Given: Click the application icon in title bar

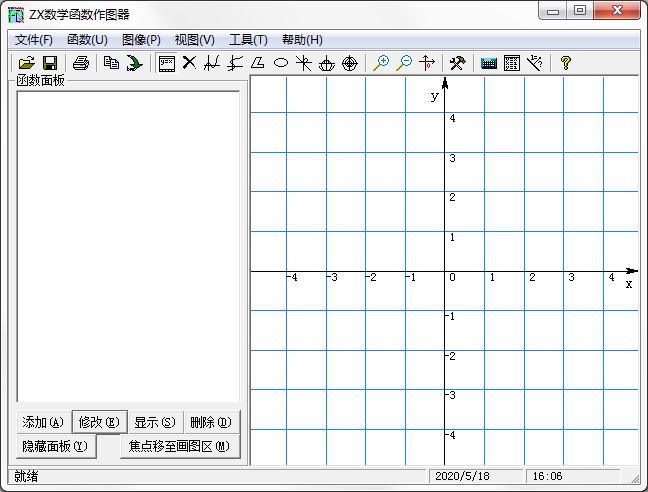Looking at the screenshot, I should coord(16,15).
